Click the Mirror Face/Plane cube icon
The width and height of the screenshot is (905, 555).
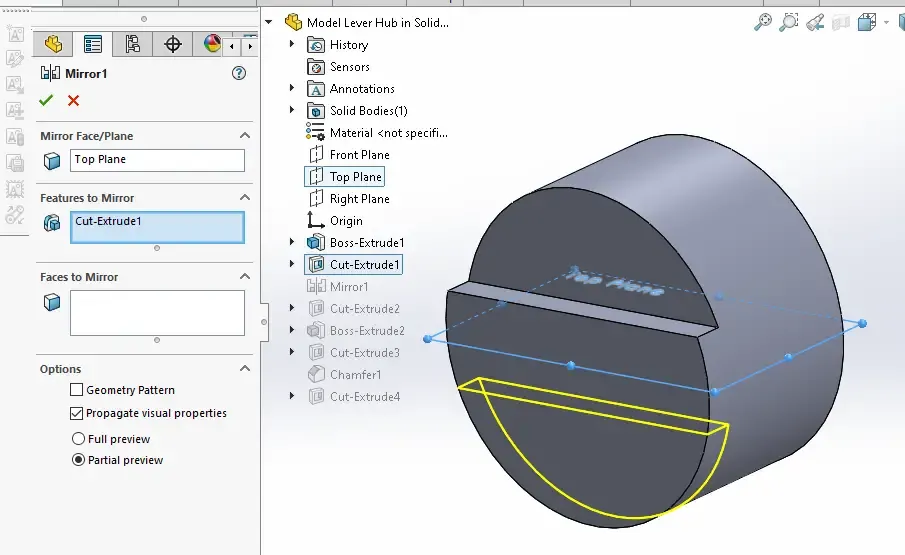[x=52, y=161]
